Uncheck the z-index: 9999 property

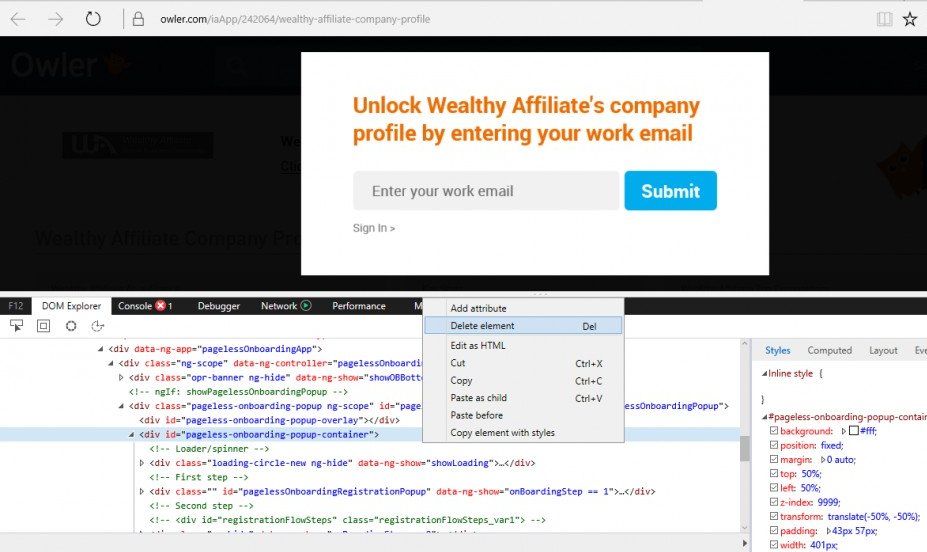pyautogui.click(x=774, y=502)
